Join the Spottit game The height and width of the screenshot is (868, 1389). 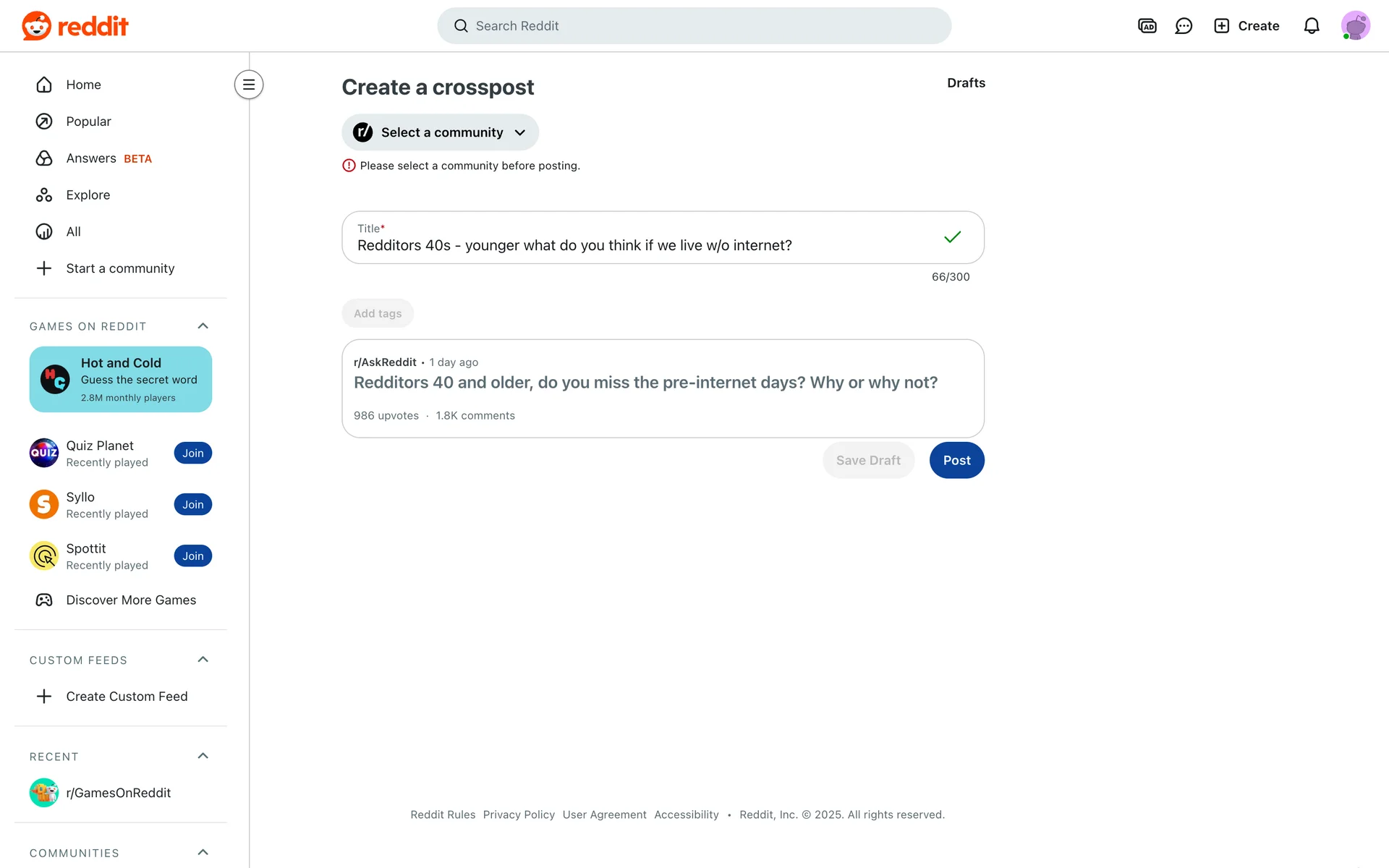(x=192, y=556)
